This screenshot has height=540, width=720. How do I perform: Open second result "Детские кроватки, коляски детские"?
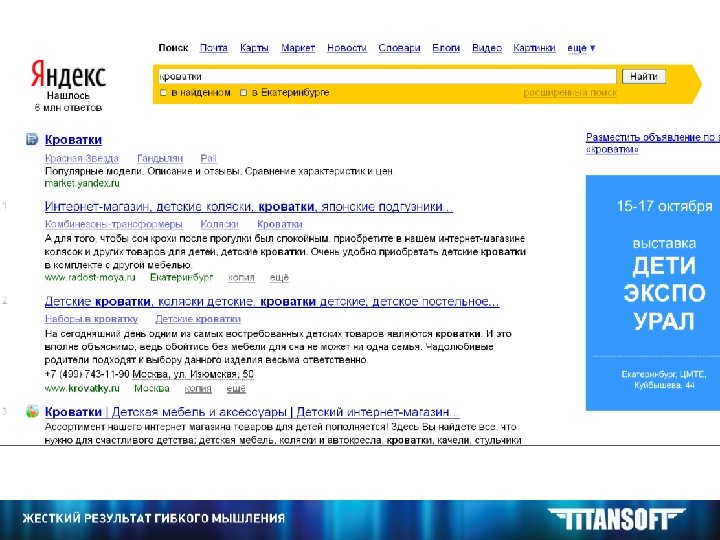(272, 302)
